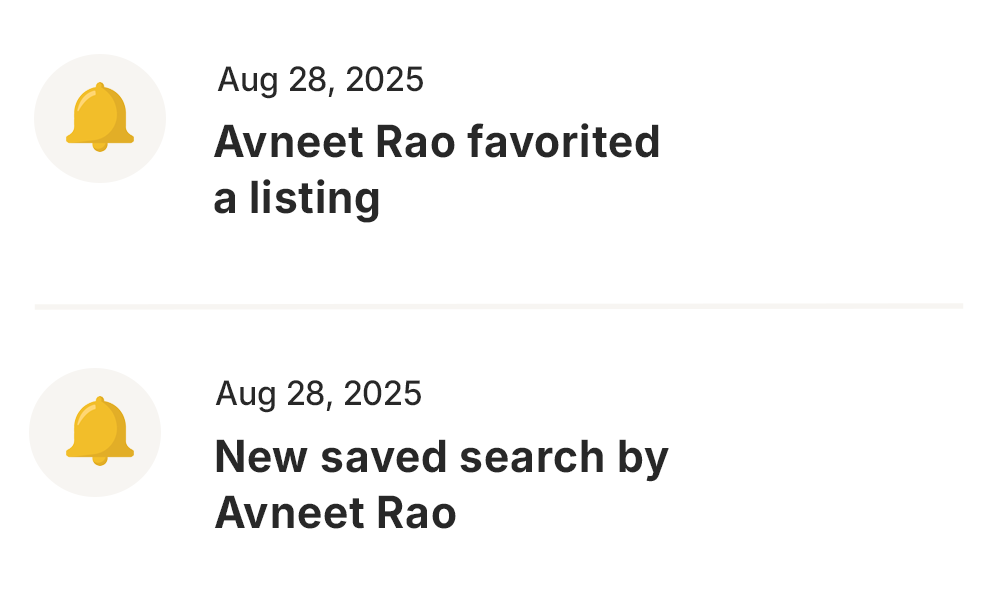Click the bell icon beside the saved search notification
Image resolution: width=1000 pixels, height=602 pixels.
click(99, 431)
